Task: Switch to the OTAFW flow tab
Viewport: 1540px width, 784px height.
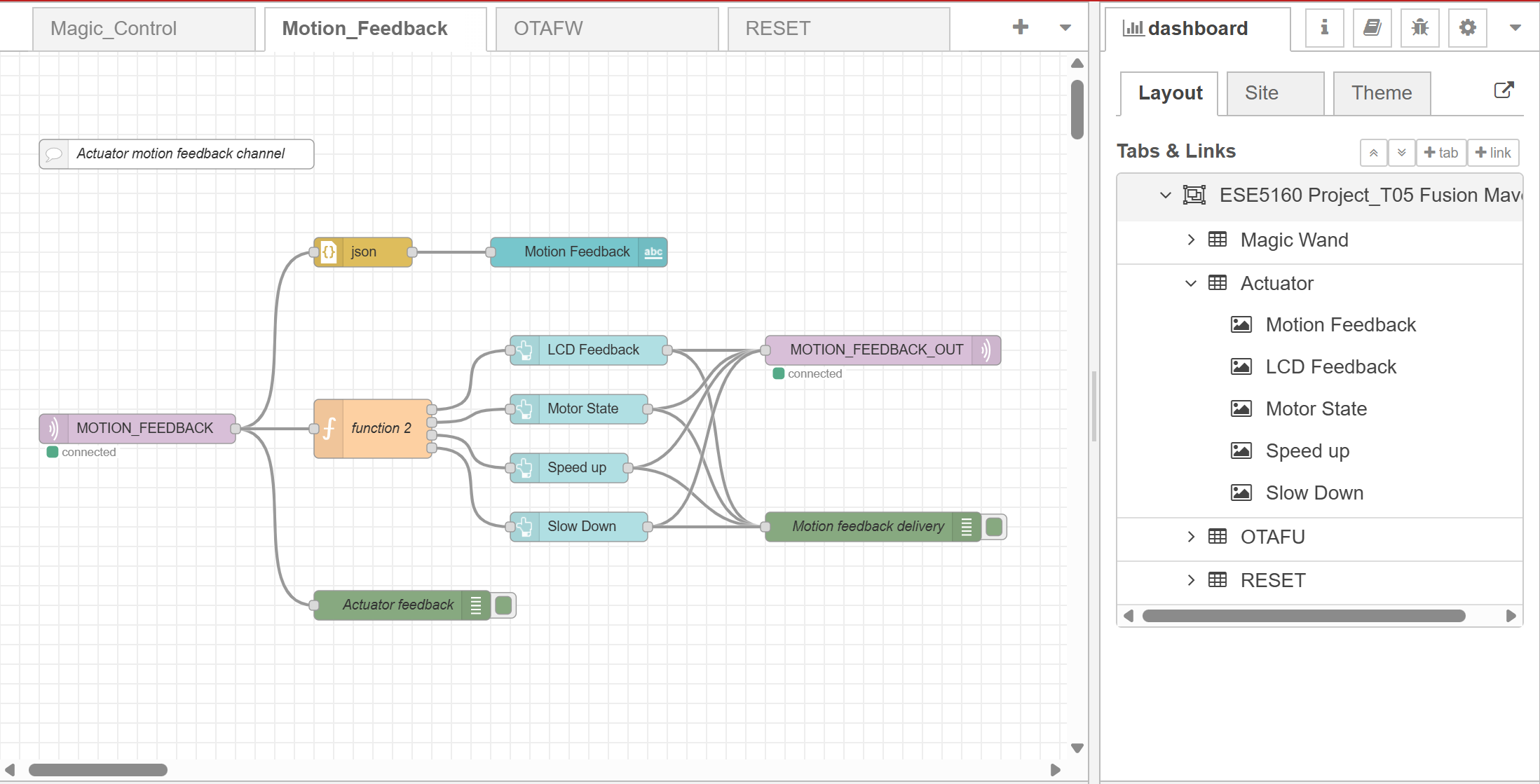Action: click(606, 29)
